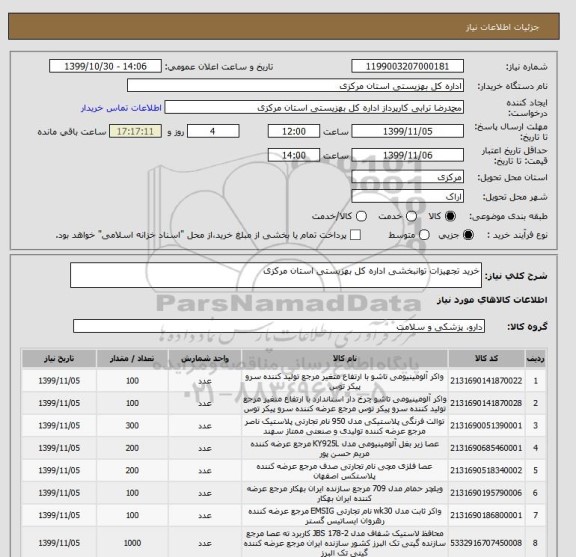The height and width of the screenshot is (557, 576).
Task: Click the جزئیات اطلاعات نیاز page header
Action: pos(502,28)
